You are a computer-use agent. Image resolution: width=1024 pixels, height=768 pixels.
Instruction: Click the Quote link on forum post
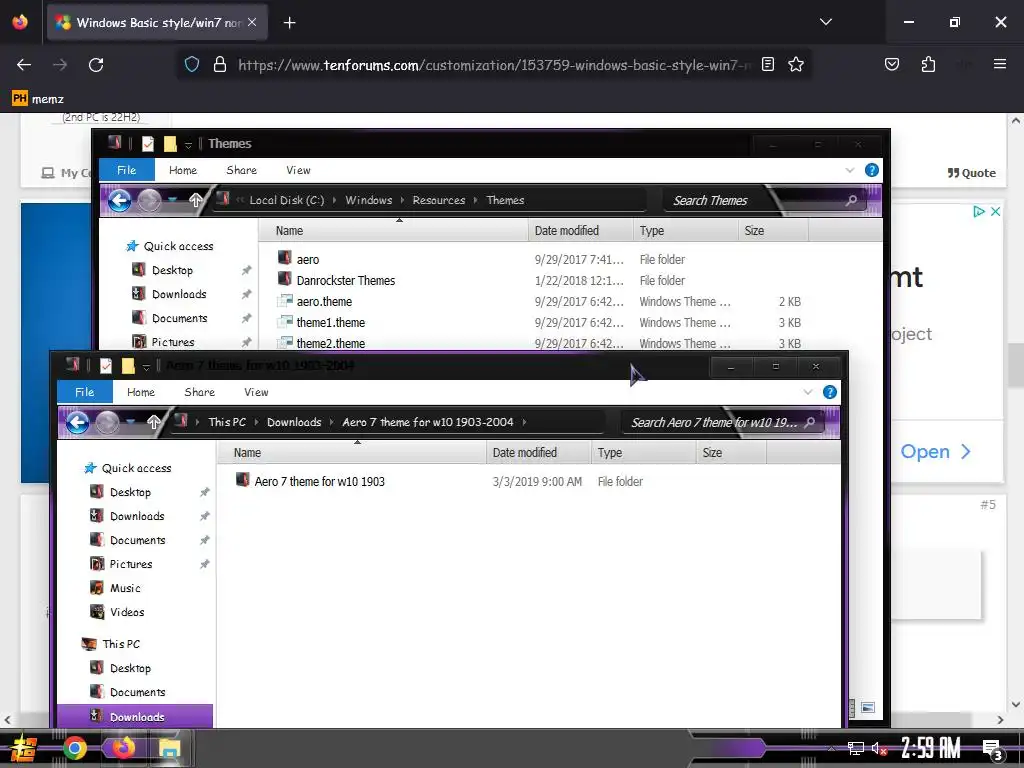[972, 173]
